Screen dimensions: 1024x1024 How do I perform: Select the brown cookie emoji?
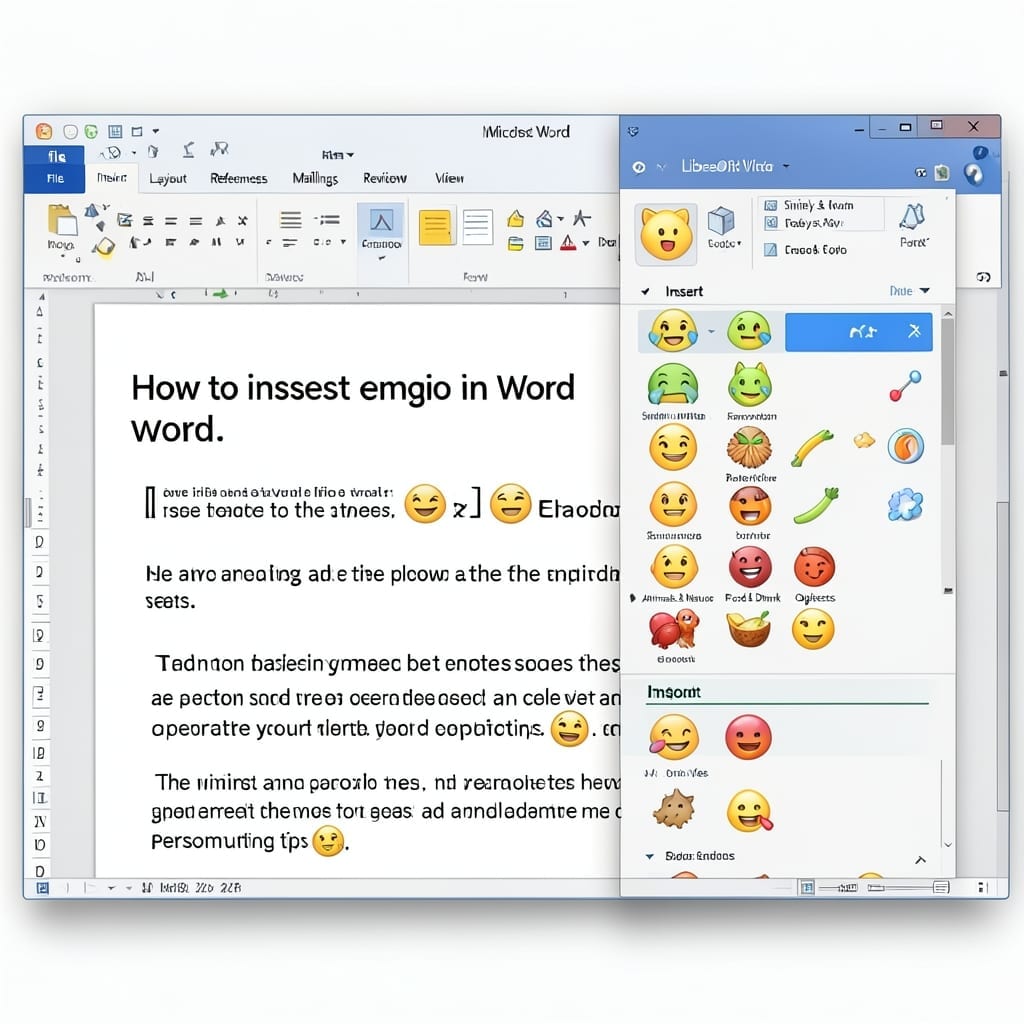674,808
